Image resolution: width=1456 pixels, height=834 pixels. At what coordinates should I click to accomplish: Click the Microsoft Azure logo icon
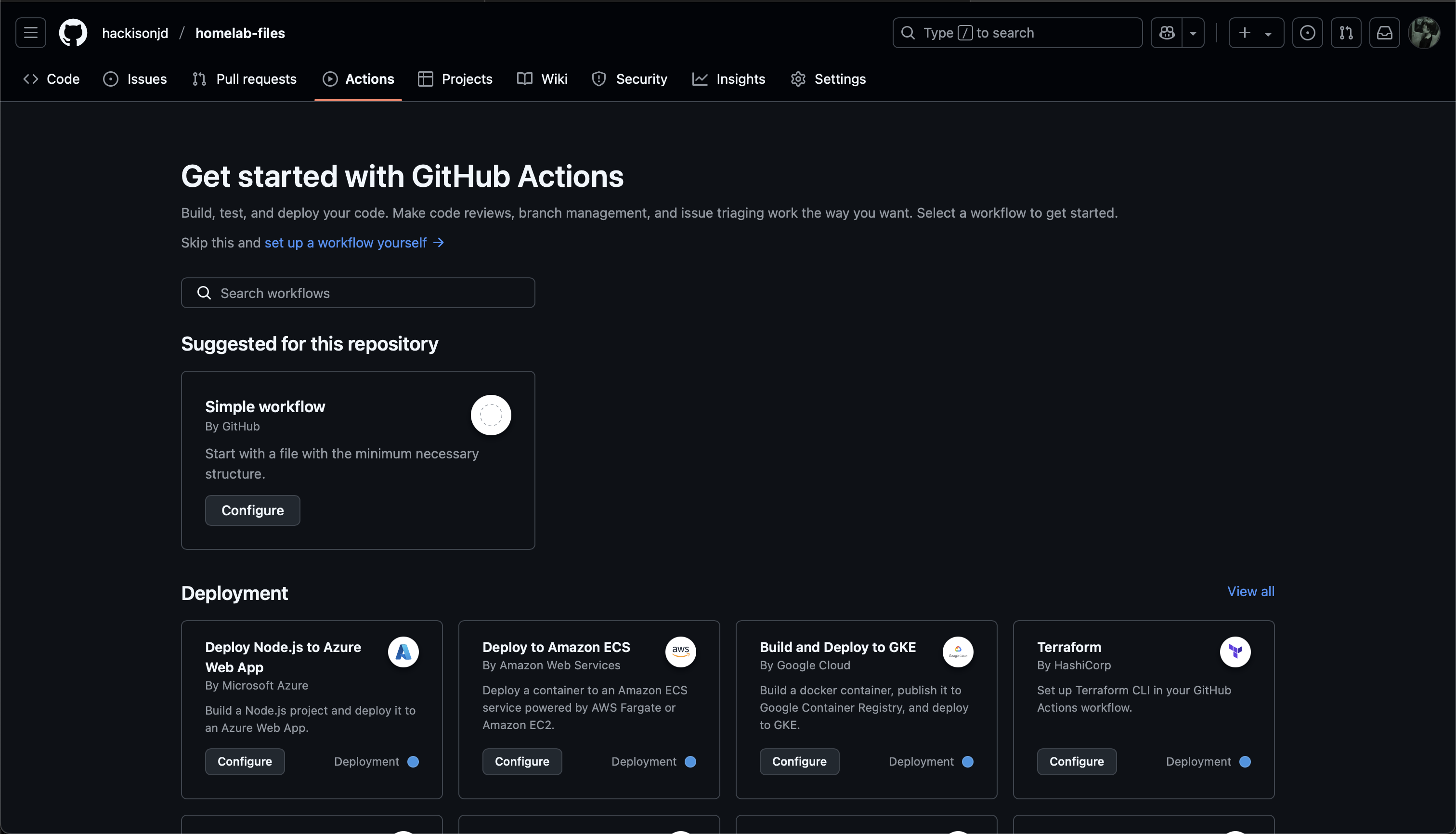pos(403,652)
